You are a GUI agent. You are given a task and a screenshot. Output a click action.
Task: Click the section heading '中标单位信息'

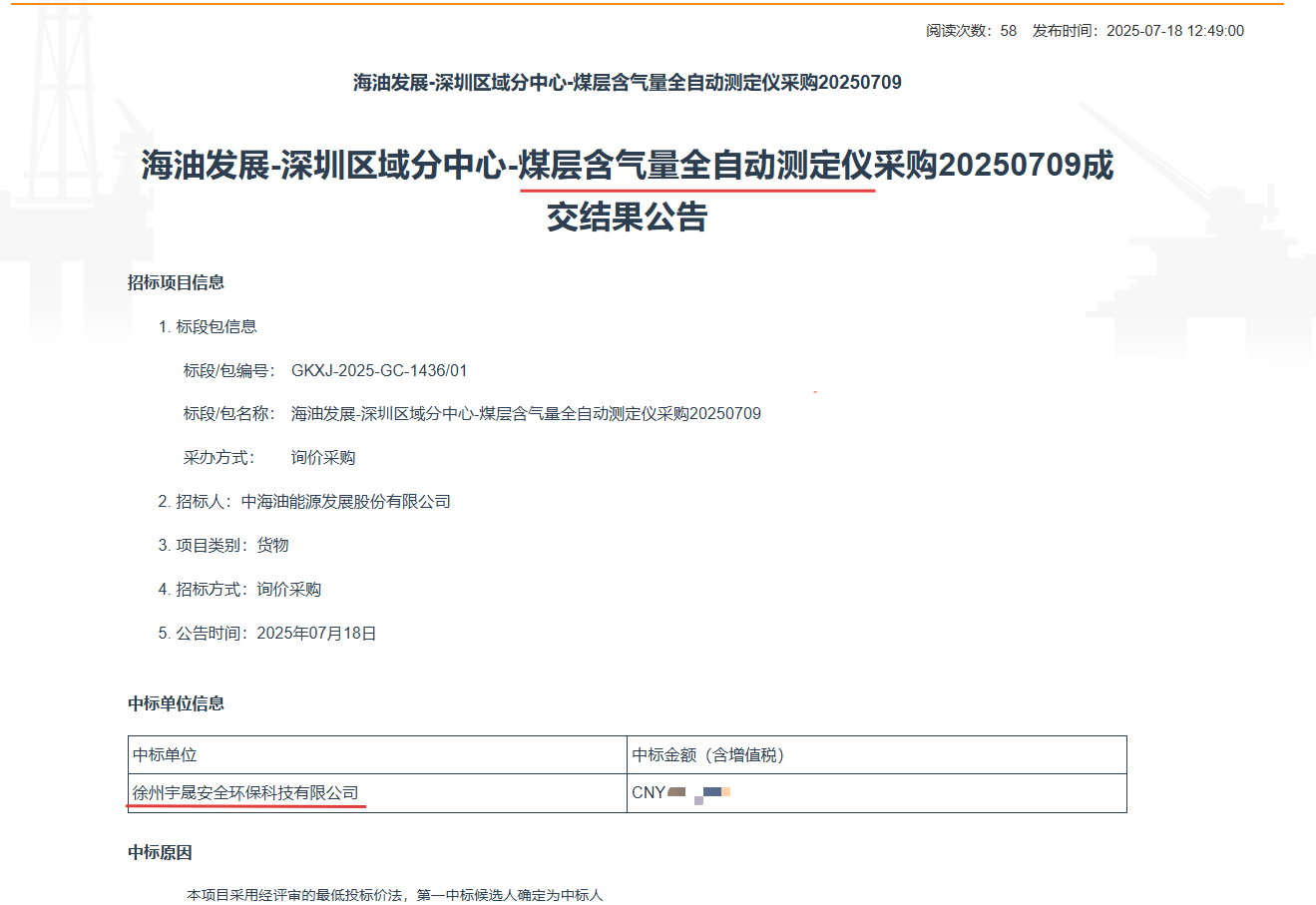click(176, 703)
